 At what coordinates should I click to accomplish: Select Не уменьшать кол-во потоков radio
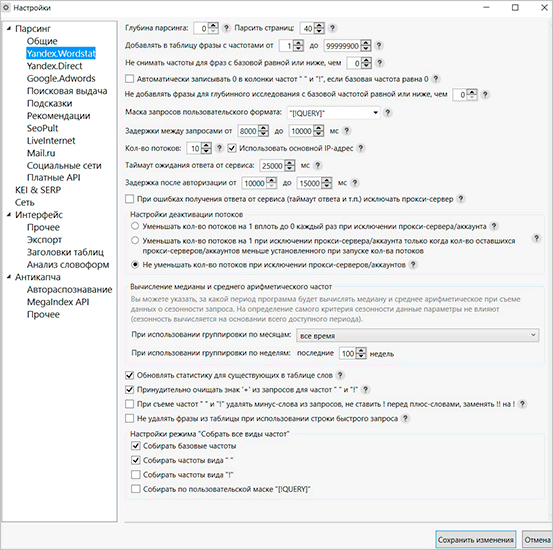click(135, 265)
